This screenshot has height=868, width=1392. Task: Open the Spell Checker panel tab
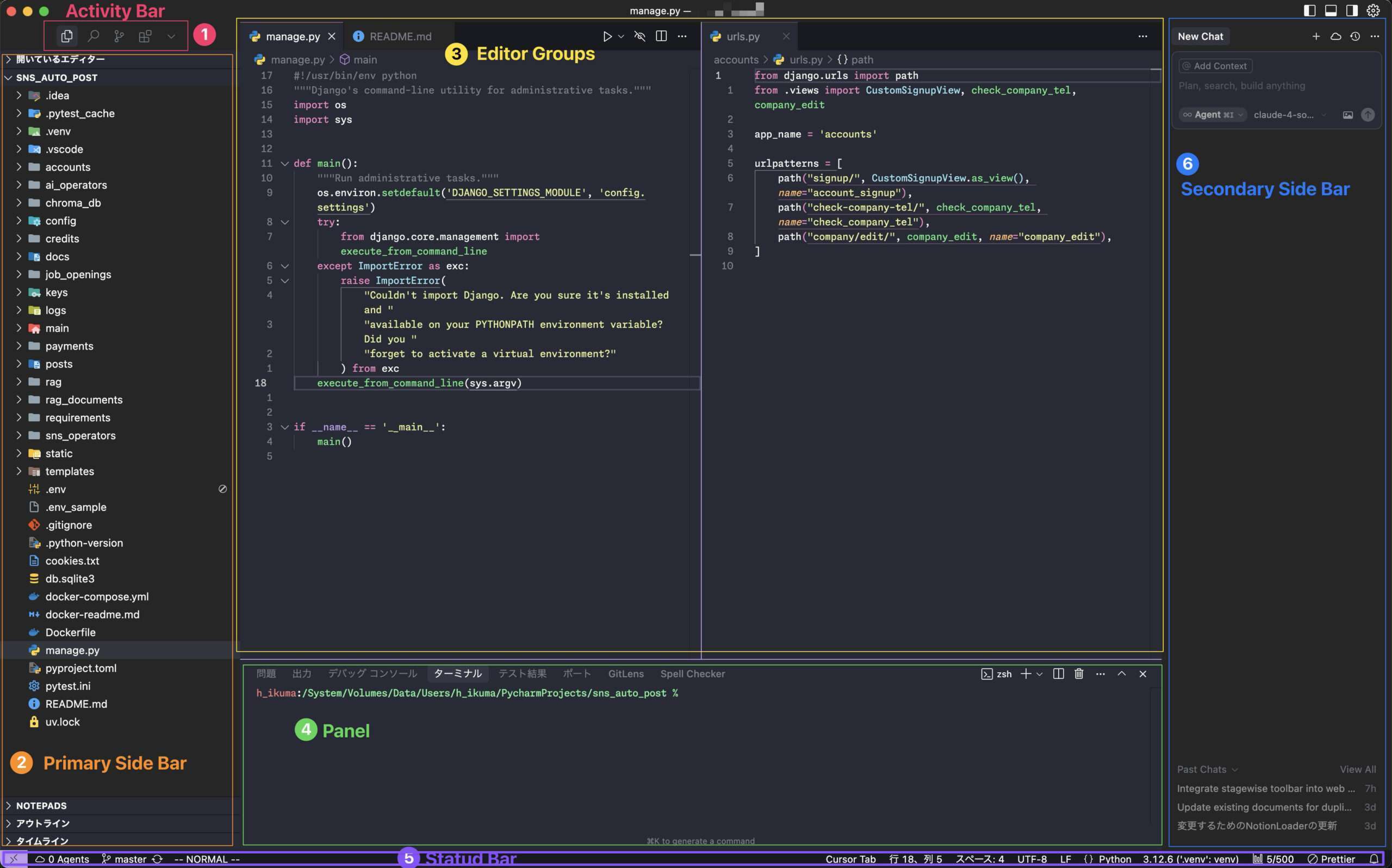693,674
